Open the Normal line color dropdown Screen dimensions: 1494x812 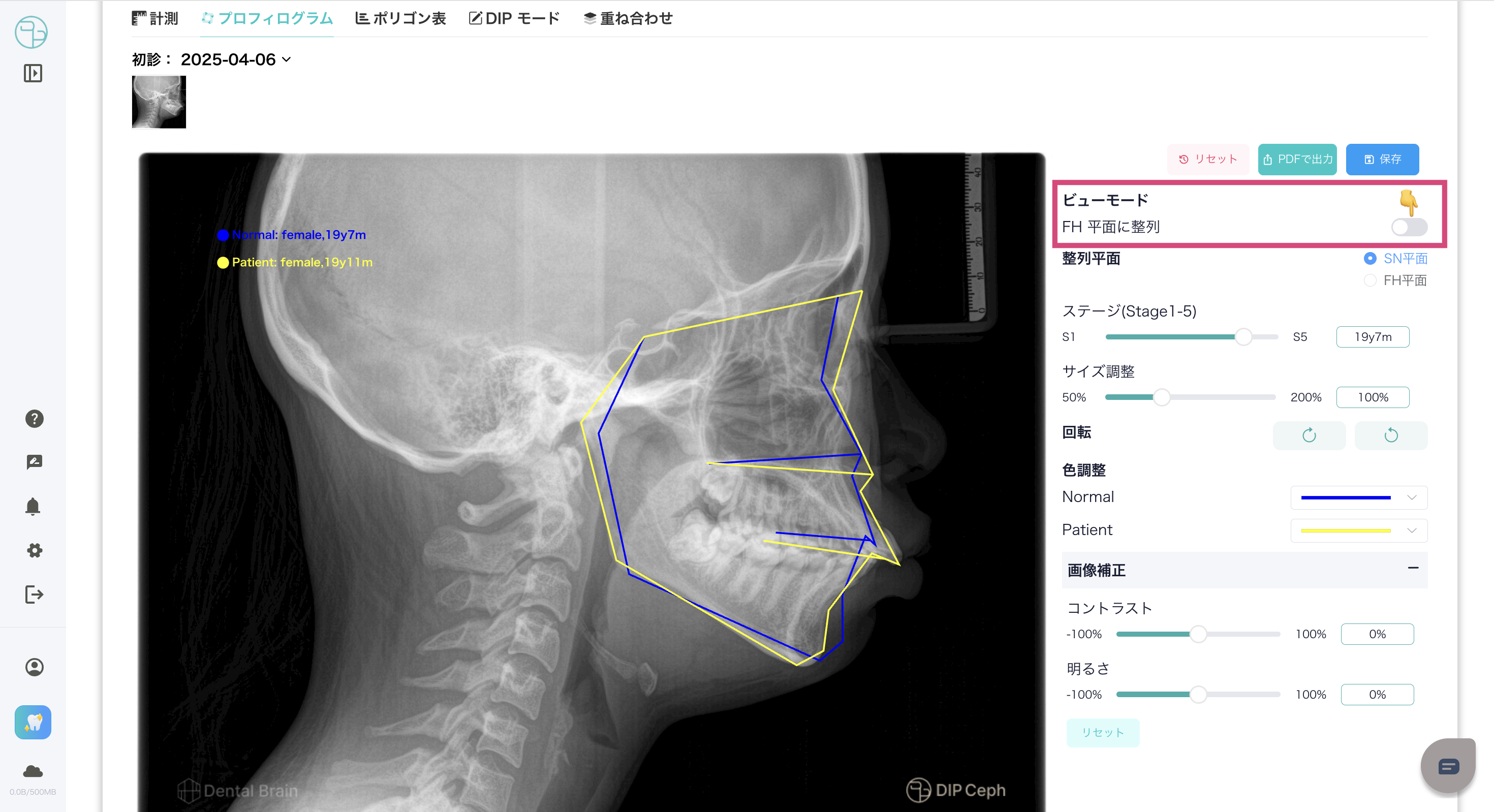[1358, 497]
